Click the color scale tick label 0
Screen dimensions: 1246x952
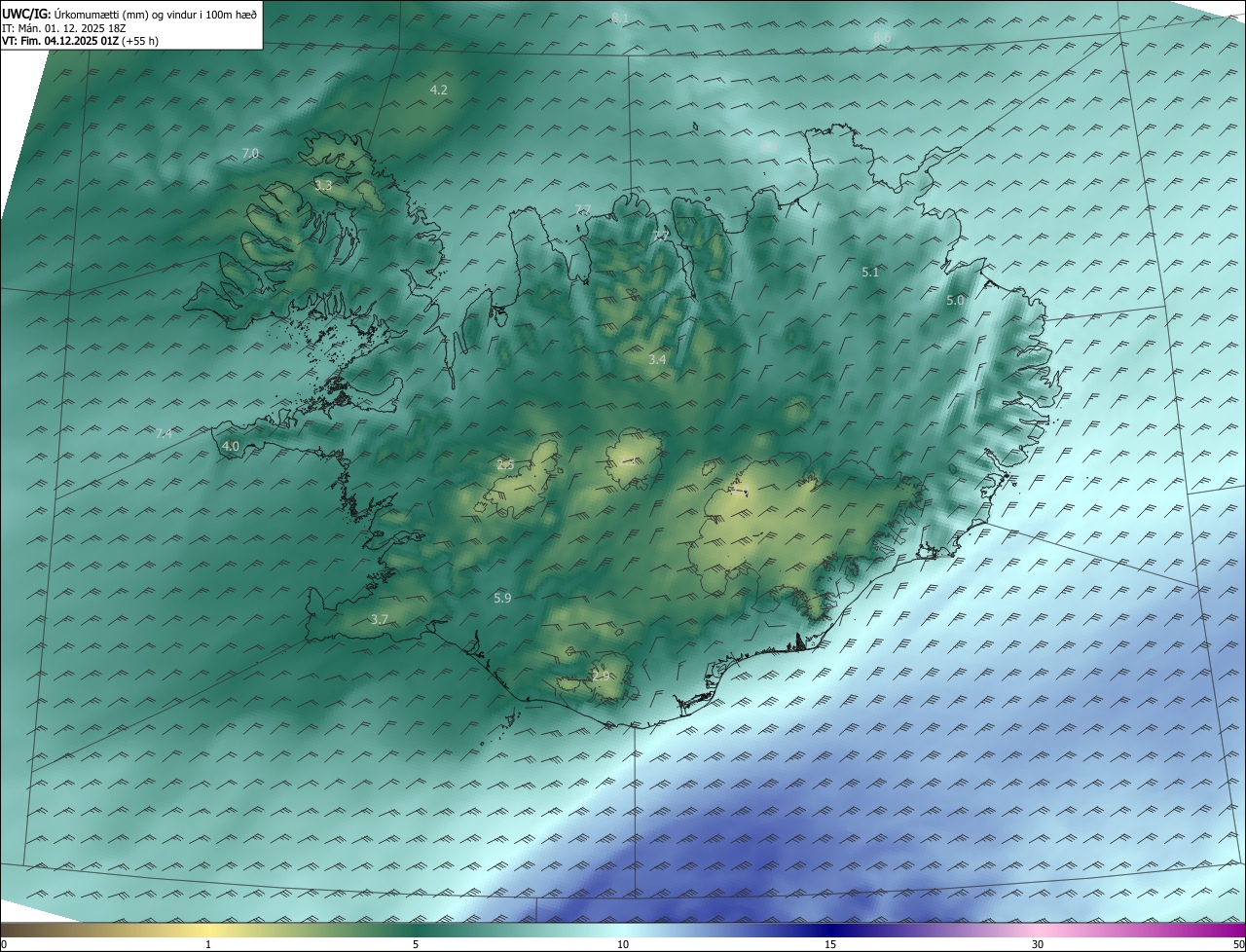tap(4, 944)
